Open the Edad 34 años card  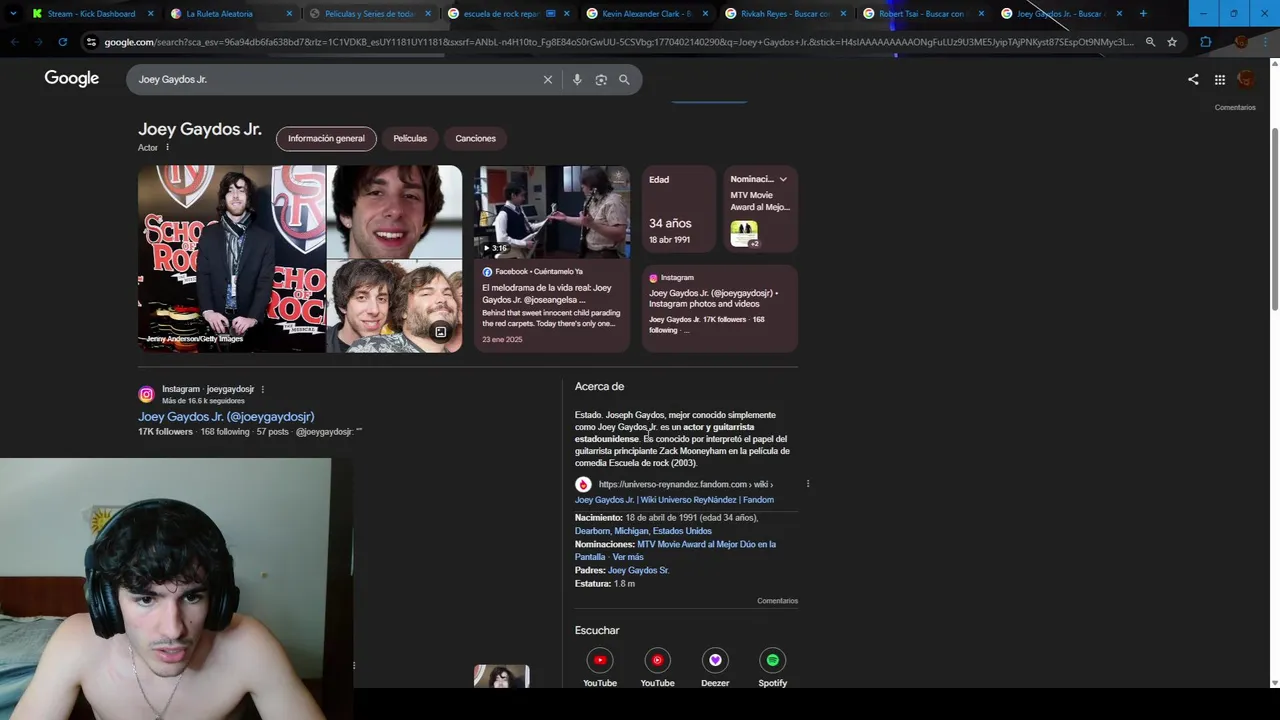point(678,209)
